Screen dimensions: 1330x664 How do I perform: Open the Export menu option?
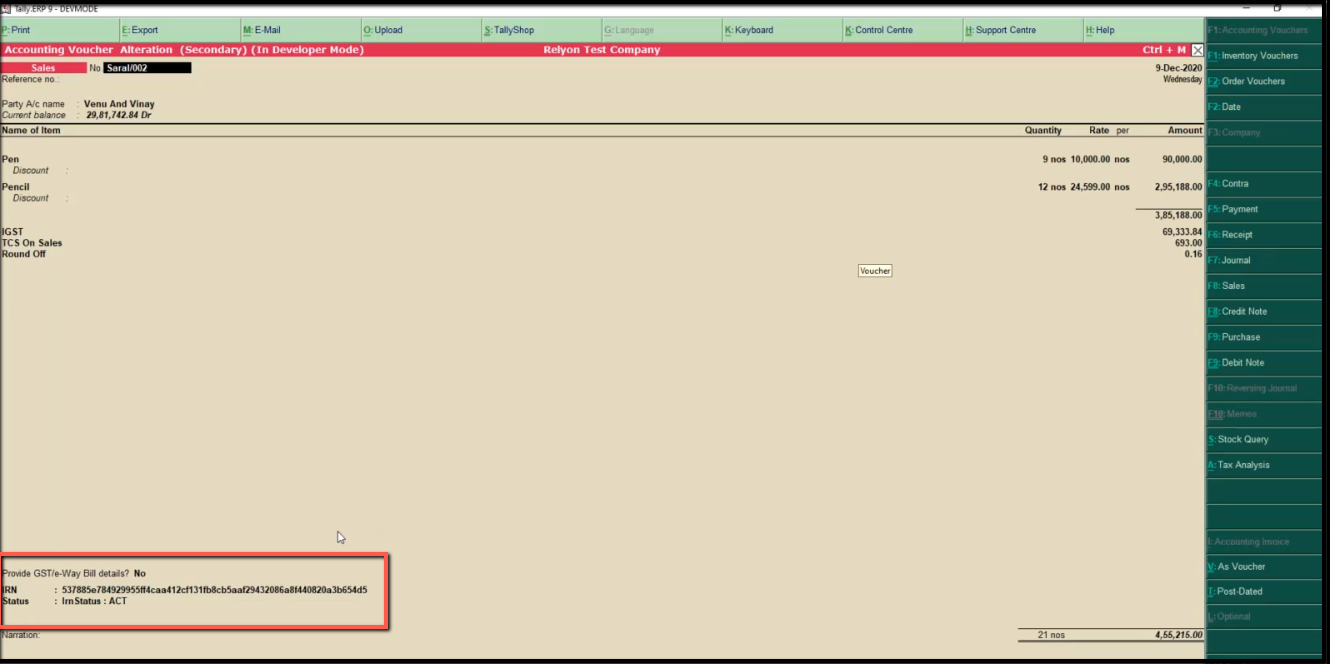(x=180, y=30)
